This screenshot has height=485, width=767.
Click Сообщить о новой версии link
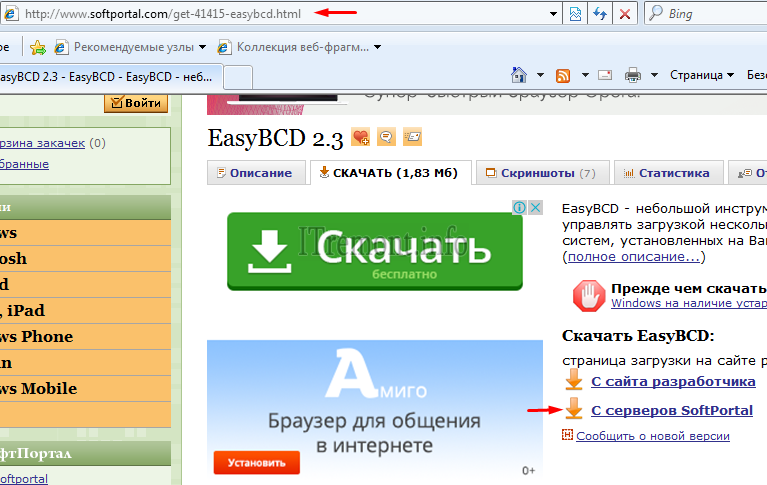[653, 436]
